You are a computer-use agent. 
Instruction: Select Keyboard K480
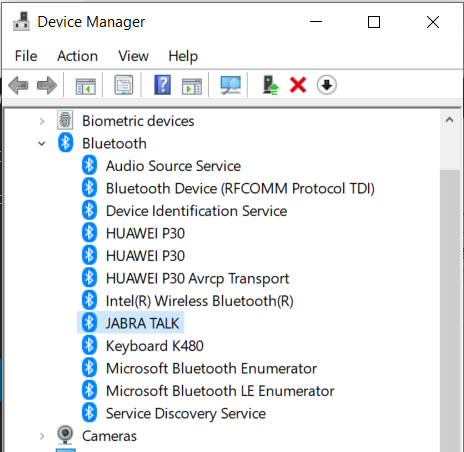pos(155,346)
